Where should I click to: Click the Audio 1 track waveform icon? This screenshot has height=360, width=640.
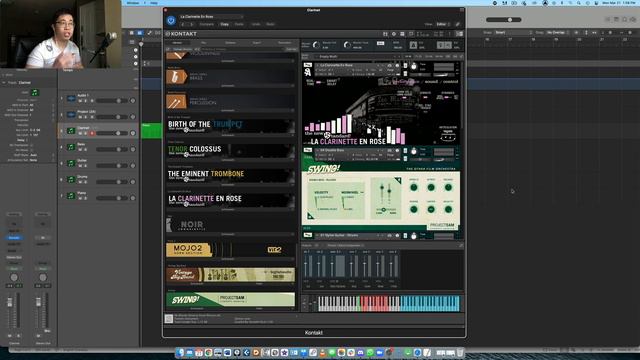tap(71, 98)
